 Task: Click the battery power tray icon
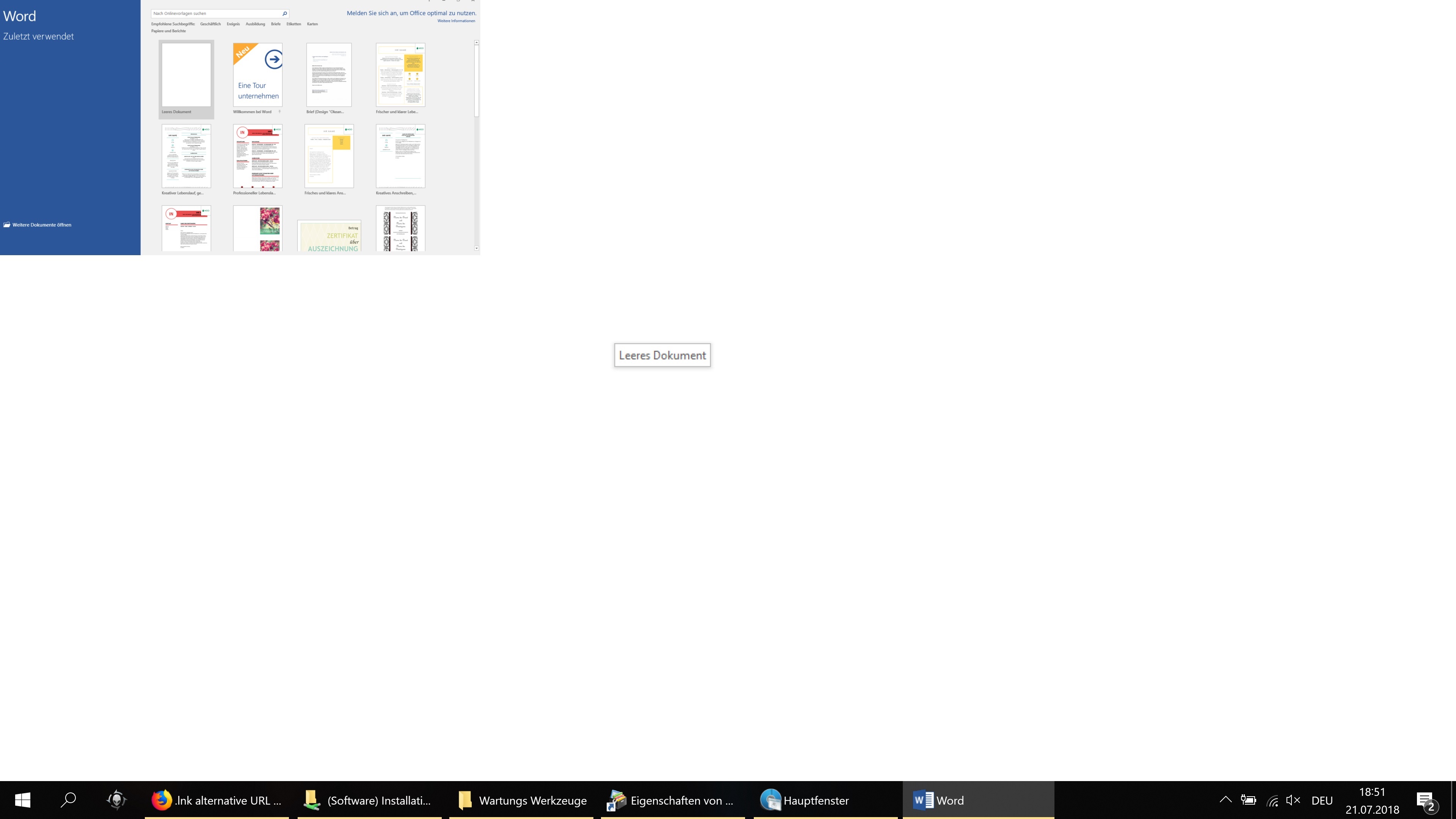pyautogui.click(x=1248, y=800)
